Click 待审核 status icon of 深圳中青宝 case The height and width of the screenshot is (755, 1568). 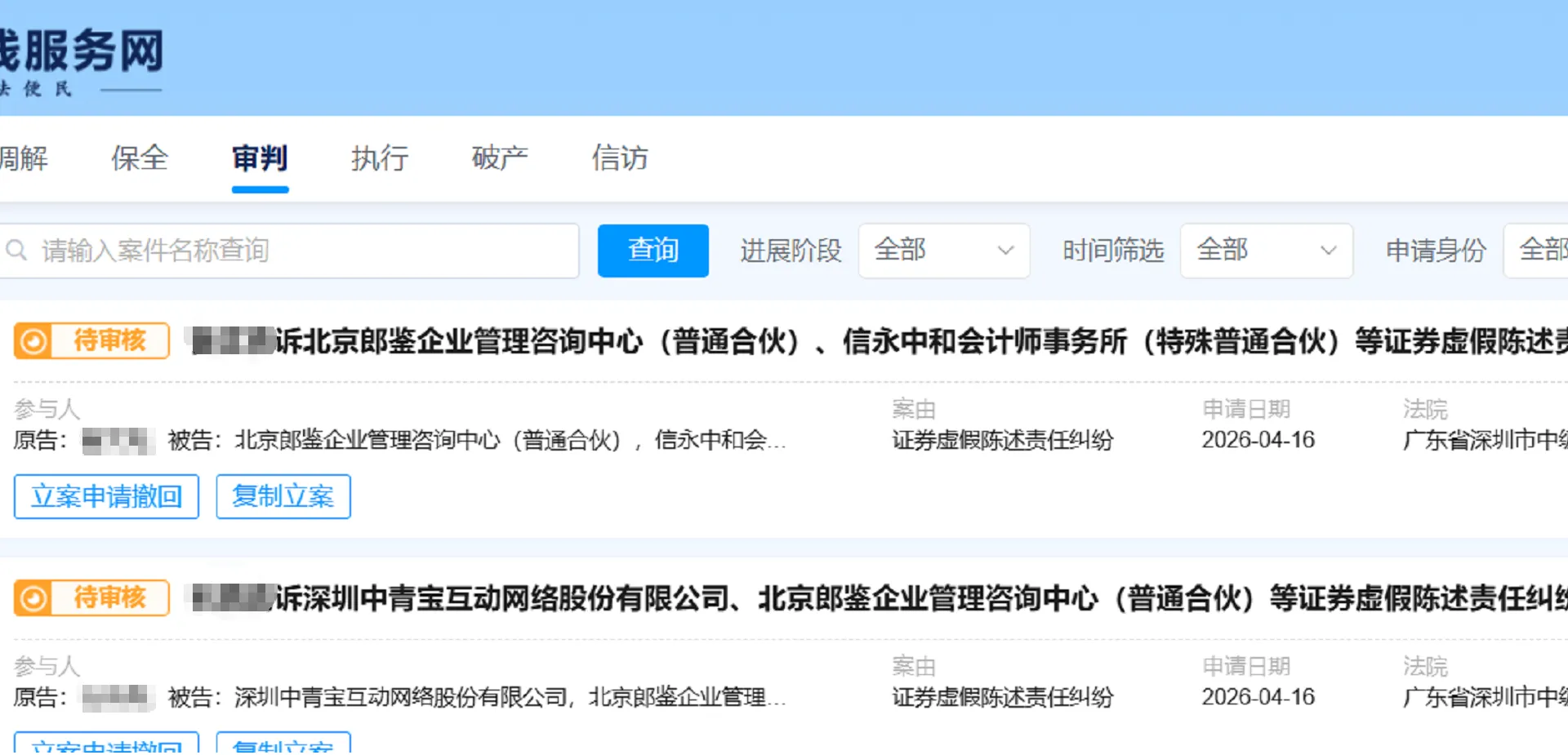click(x=33, y=598)
